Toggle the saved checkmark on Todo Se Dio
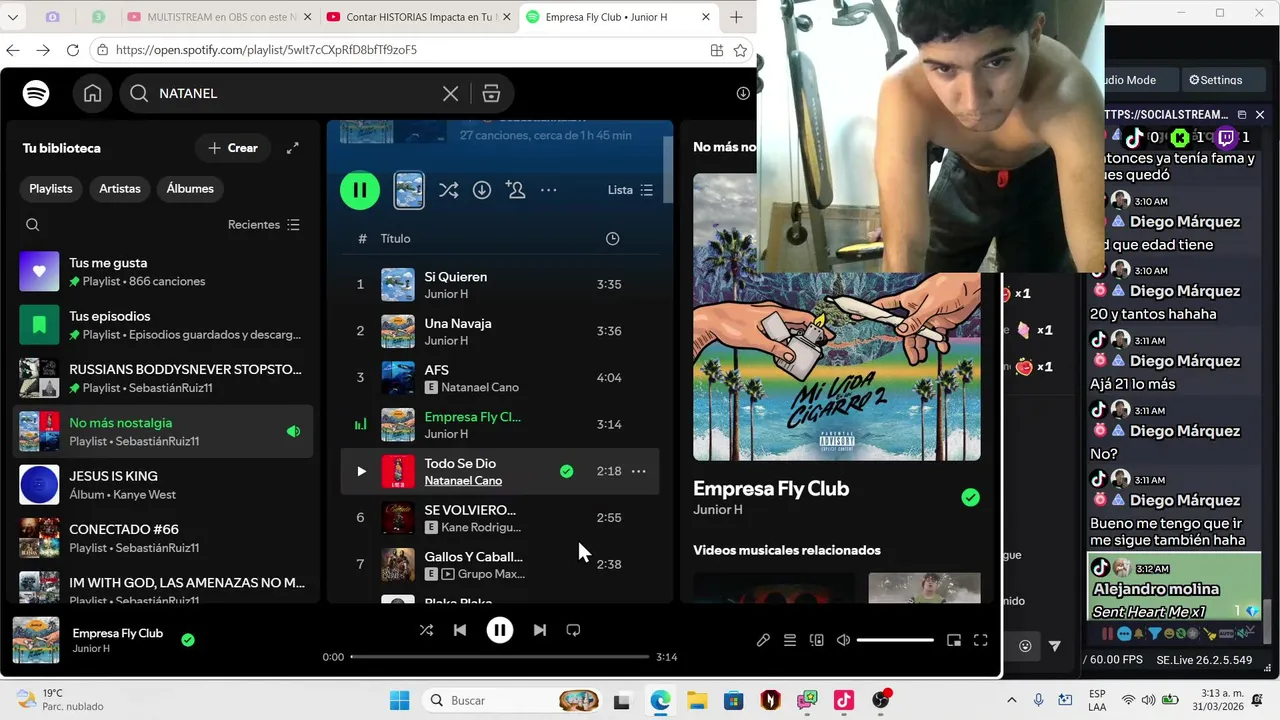1280x720 pixels. [567, 471]
